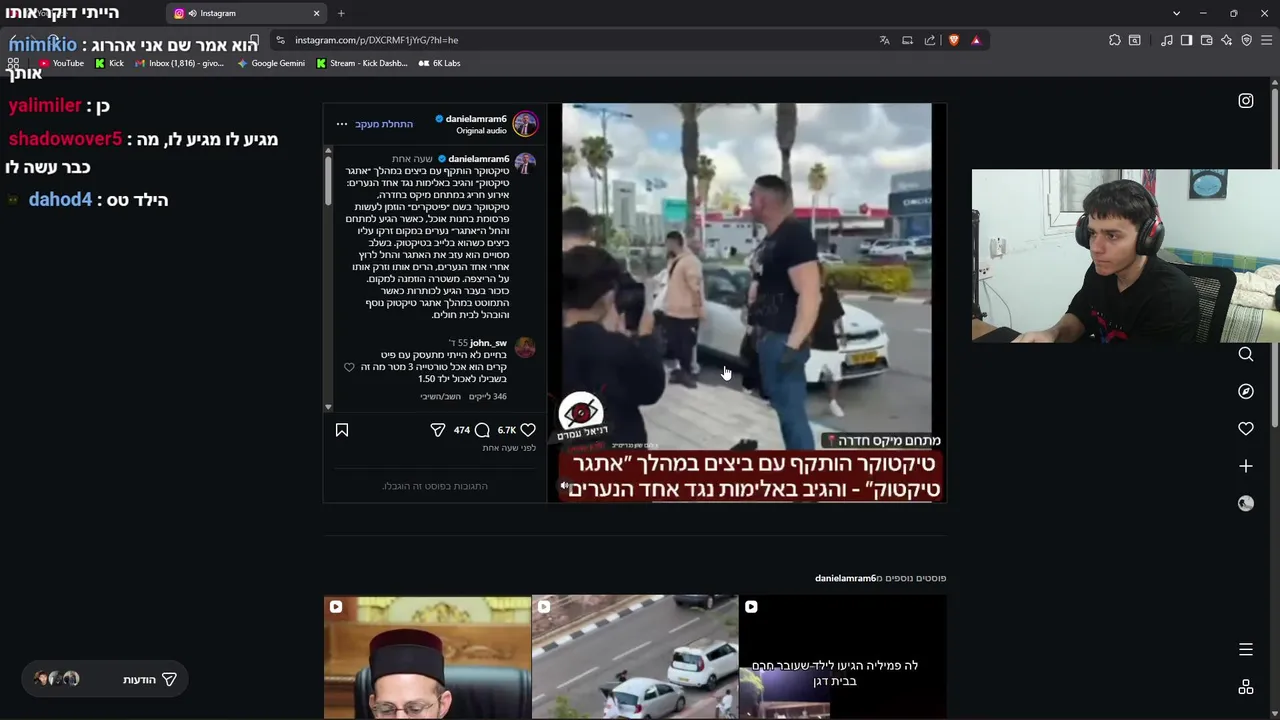Save the post with the bookmark icon

click(342, 430)
